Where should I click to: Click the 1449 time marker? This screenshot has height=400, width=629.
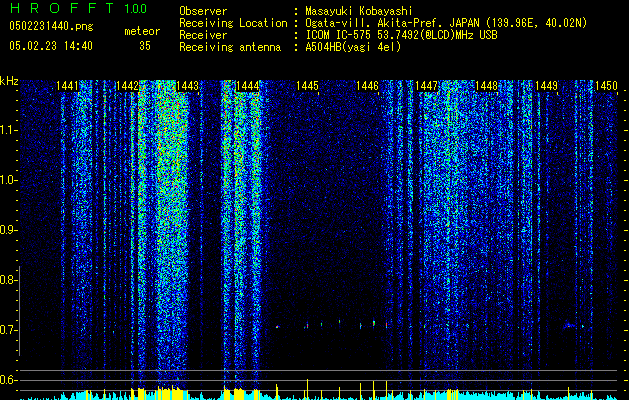546,86
